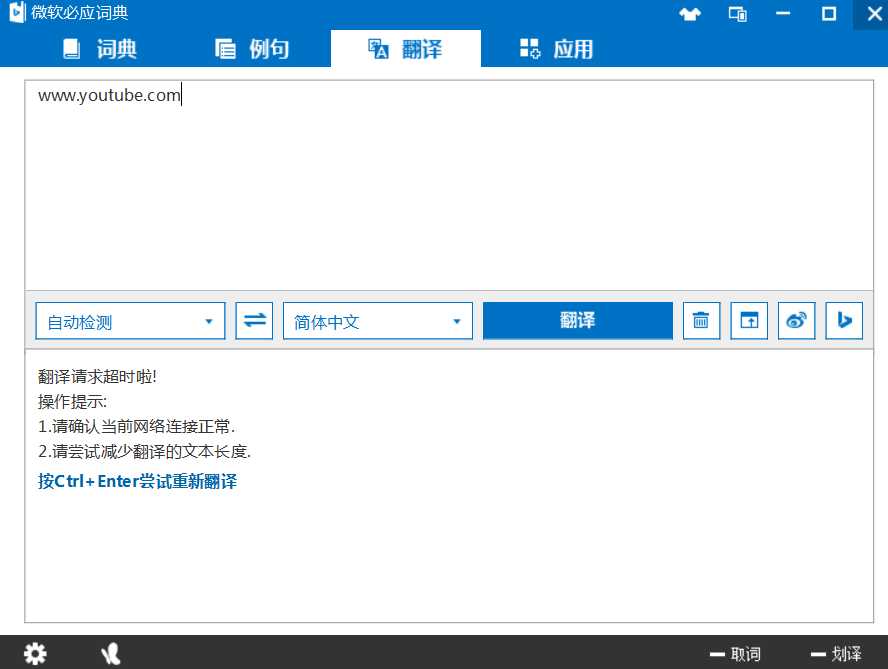888x669 pixels.
Task: Open Bing search icon button
Action: pyautogui.click(x=844, y=321)
